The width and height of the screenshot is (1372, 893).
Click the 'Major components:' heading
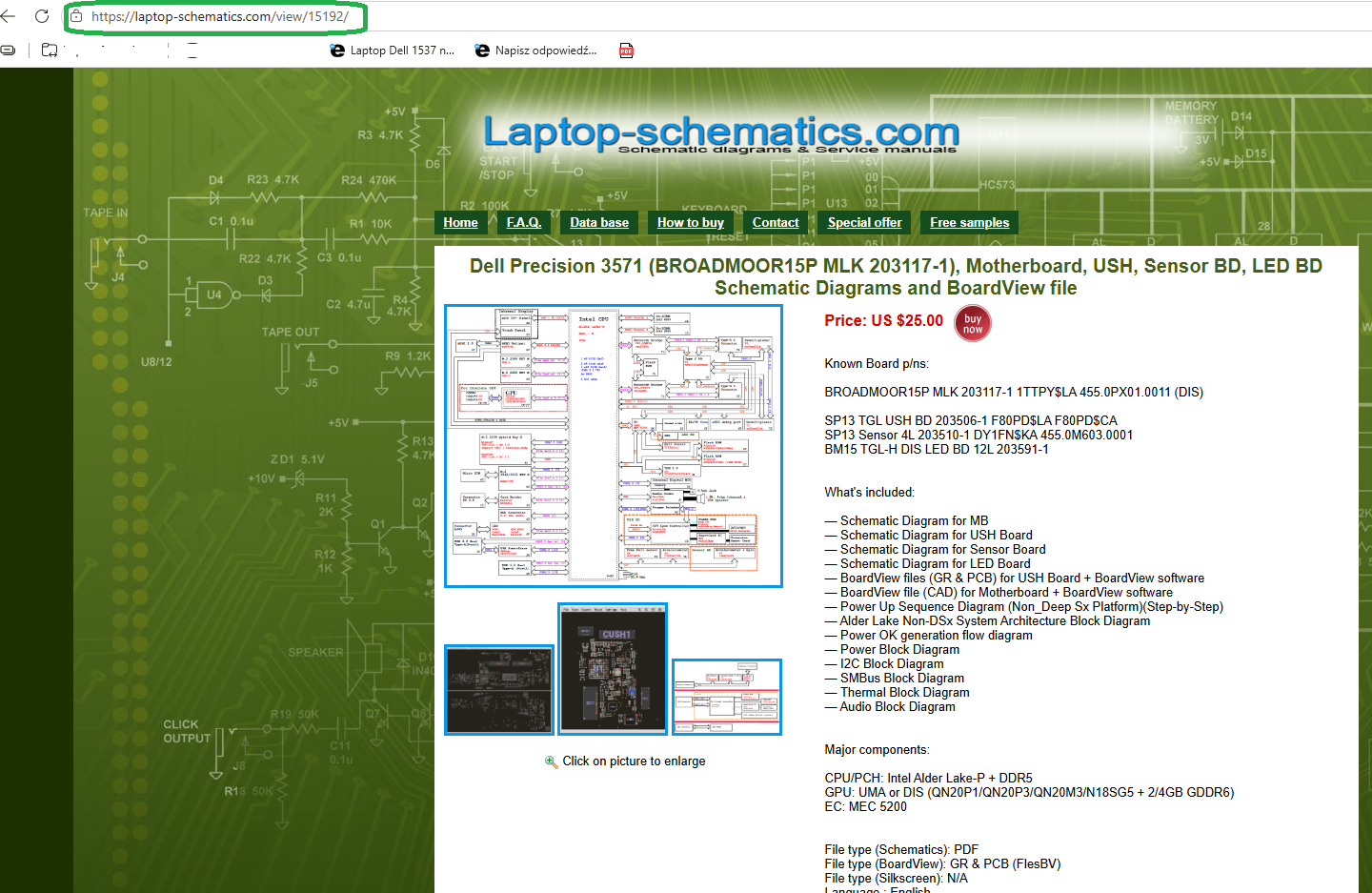click(x=877, y=750)
